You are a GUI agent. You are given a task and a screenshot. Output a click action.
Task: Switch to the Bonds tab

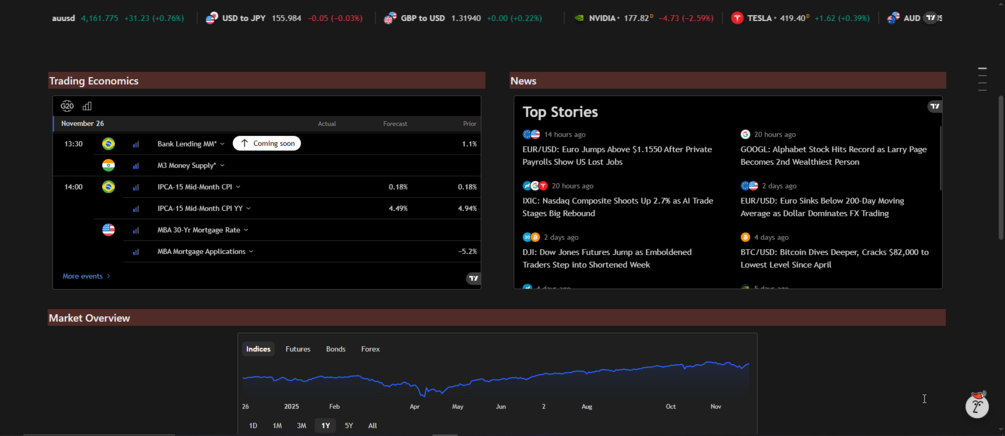pyautogui.click(x=336, y=349)
